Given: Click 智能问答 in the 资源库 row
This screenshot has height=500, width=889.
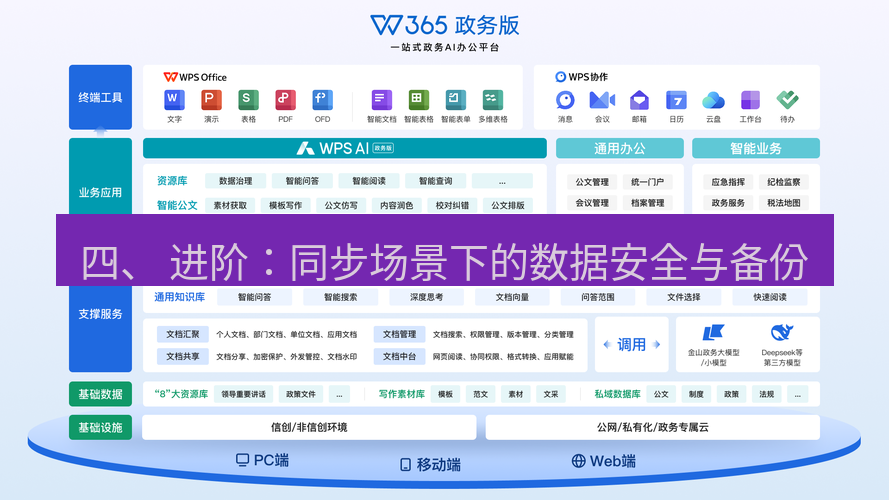Looking at the screenshot, I should coord(302,181).
